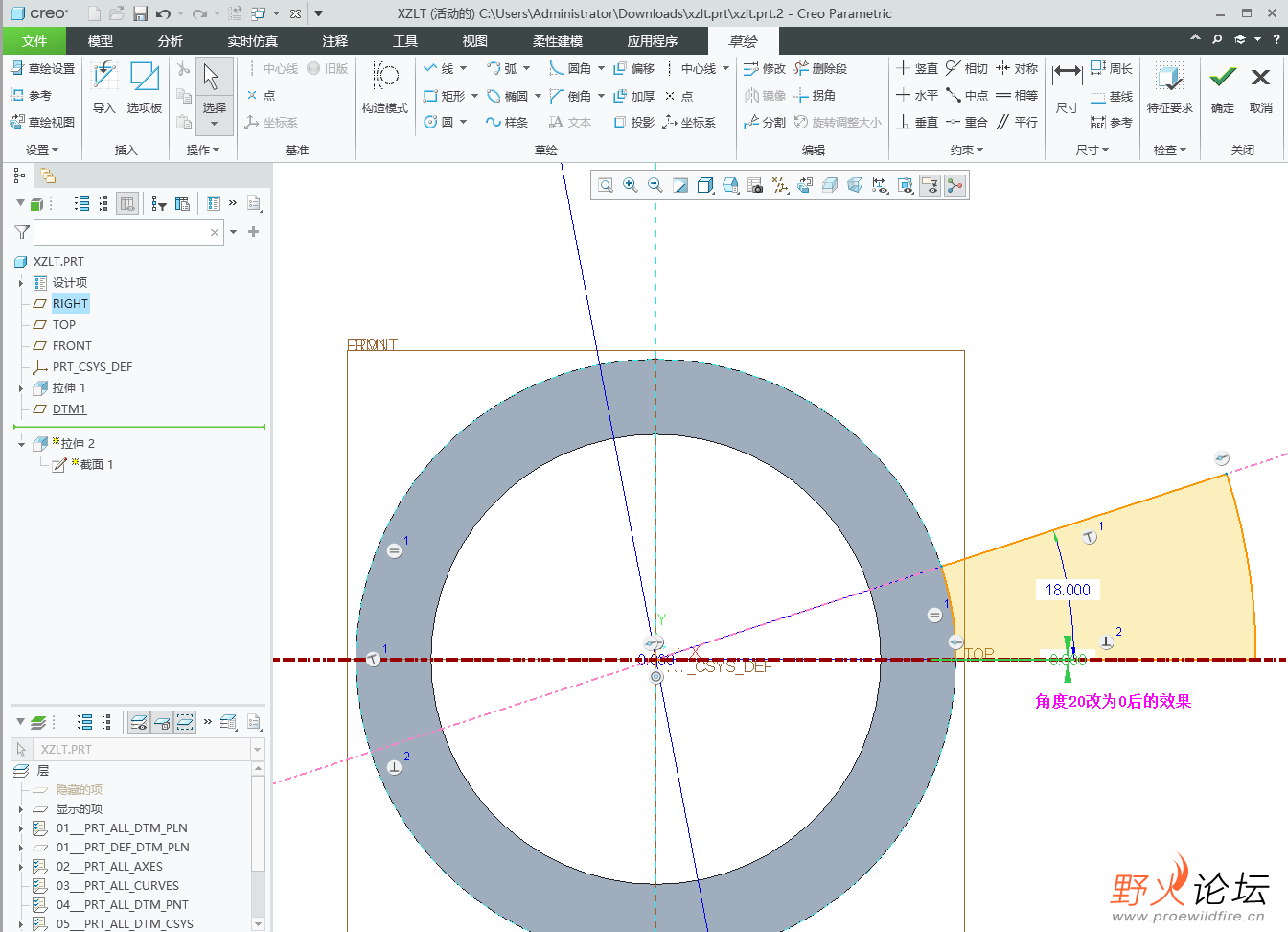Select the 拐角 corner trim tool
The height and width of the screenshot is (932, 1288).
click(815, 96)
